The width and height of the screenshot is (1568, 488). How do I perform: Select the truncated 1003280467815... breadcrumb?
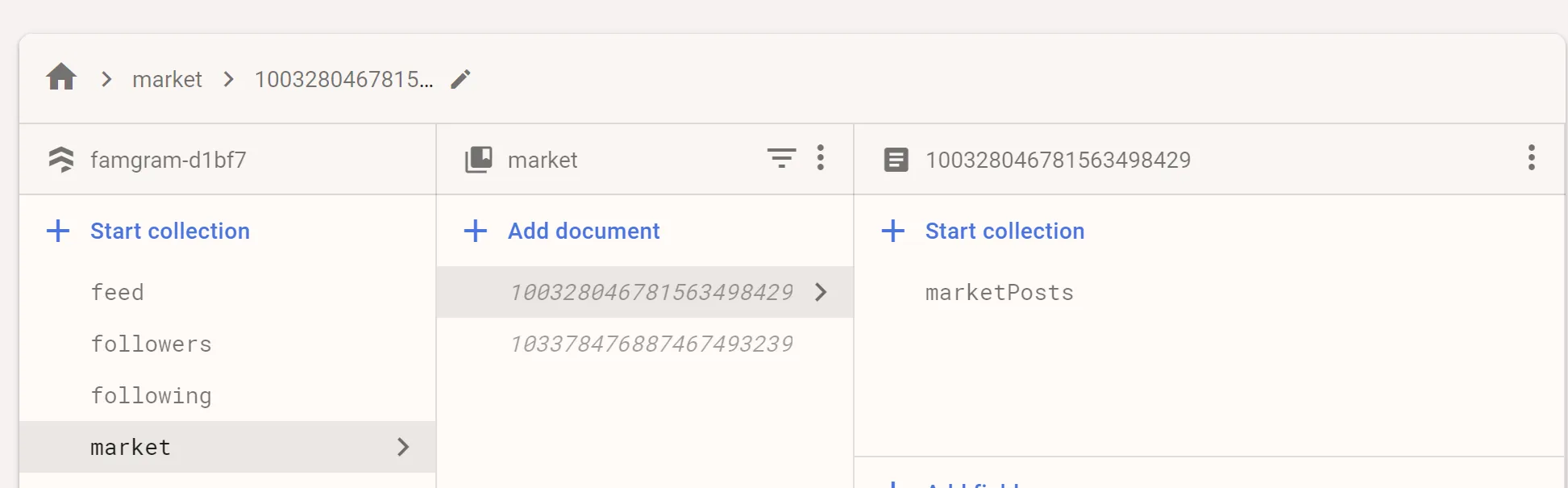point(343,79)
